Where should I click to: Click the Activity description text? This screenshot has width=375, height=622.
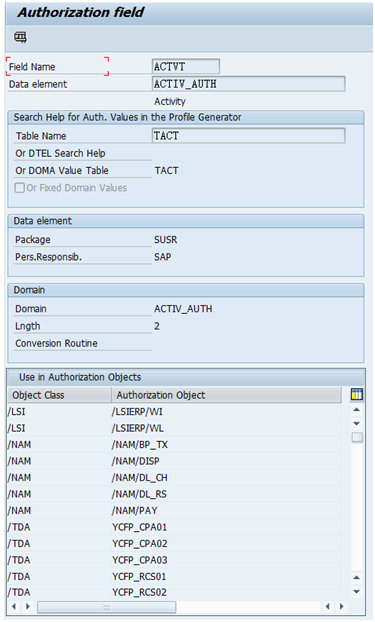point(170,102)
